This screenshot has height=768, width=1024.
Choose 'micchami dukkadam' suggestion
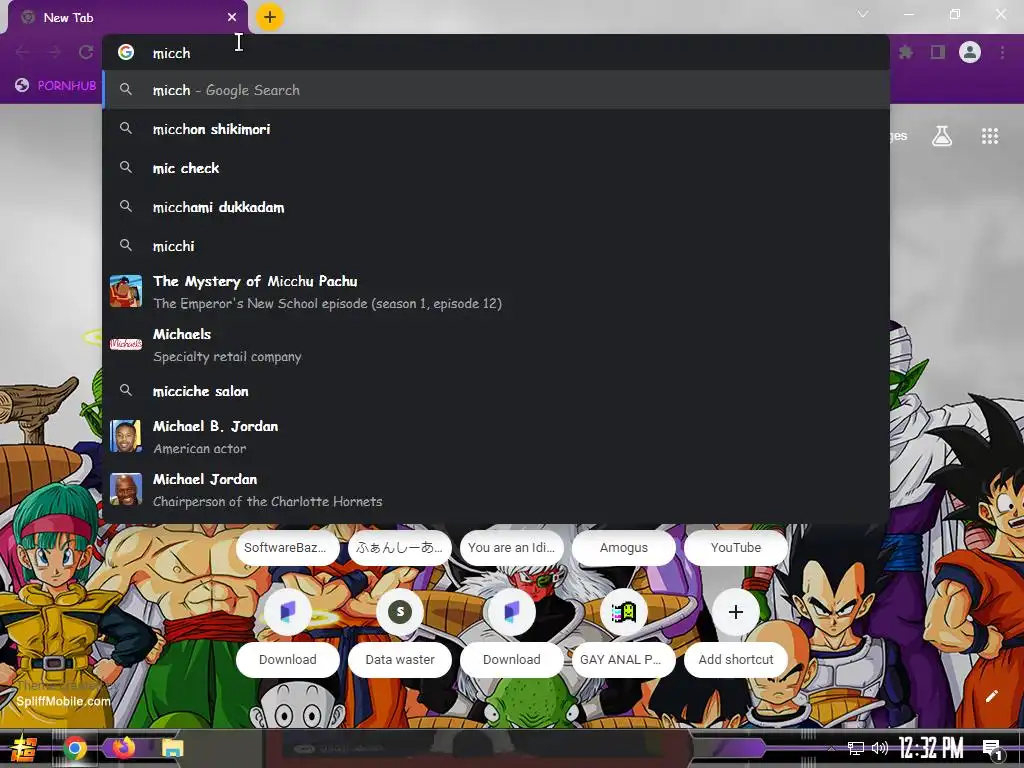pos(496,207)
